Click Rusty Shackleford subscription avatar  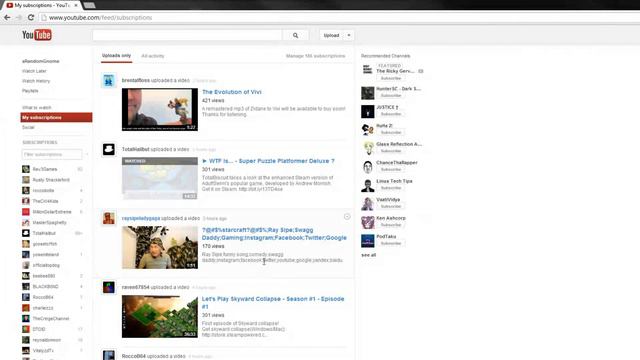point(26,180)
